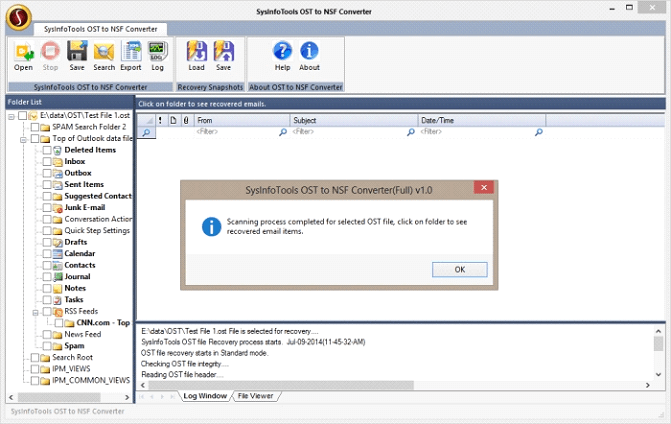Image resolution: width=671 pixels, height=424 pixels.
Task: Switch to the File Viewer tab
Action: (255, 396)
